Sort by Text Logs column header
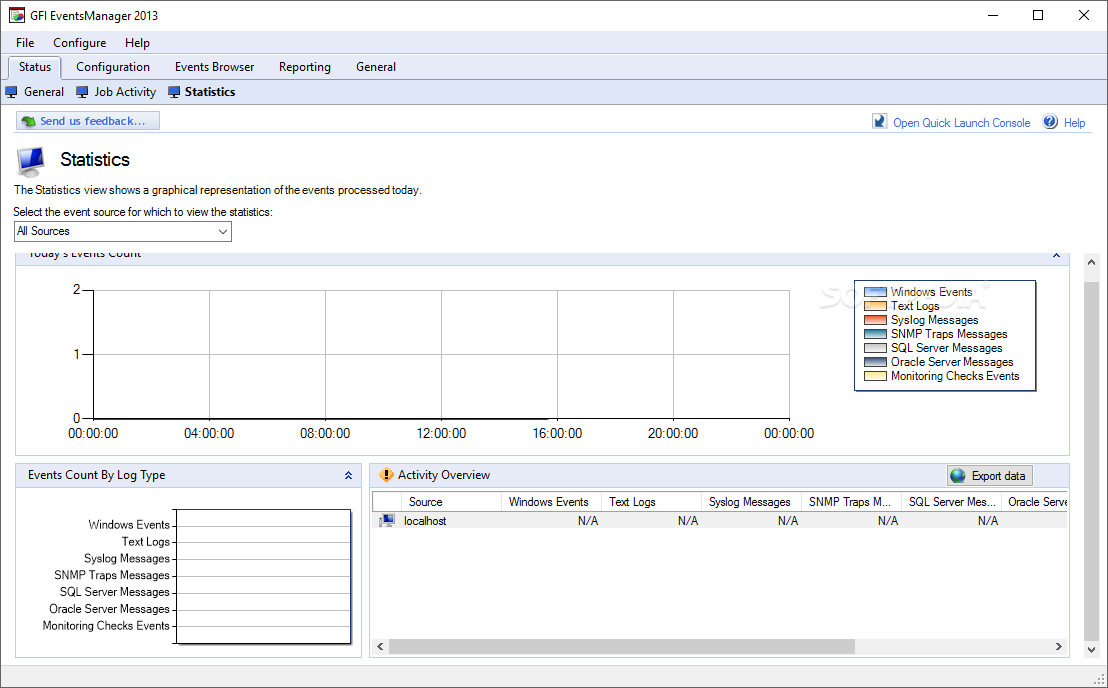The height and width of the screenshot is (688, 1108). click(652, 502)
